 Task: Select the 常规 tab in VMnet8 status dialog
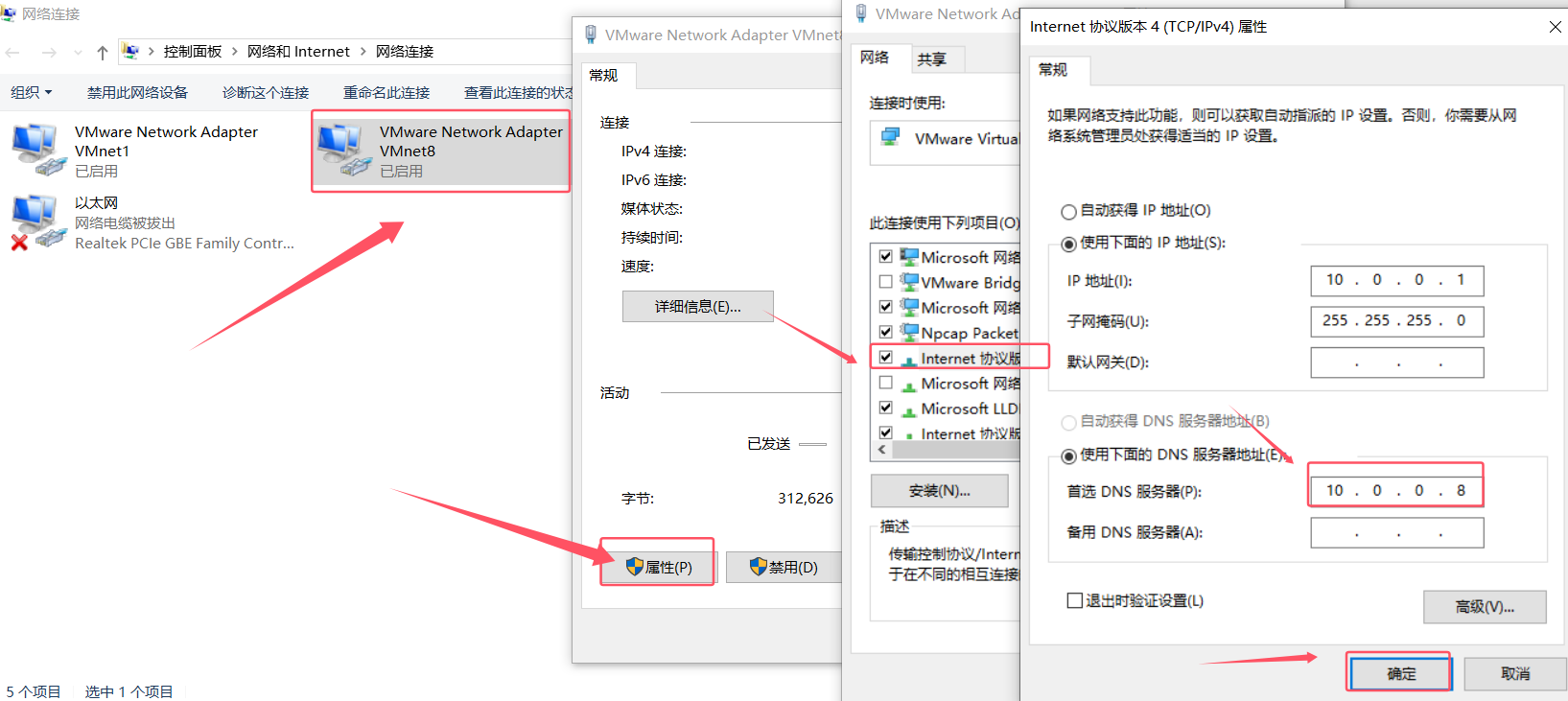(x=608, y=75)
